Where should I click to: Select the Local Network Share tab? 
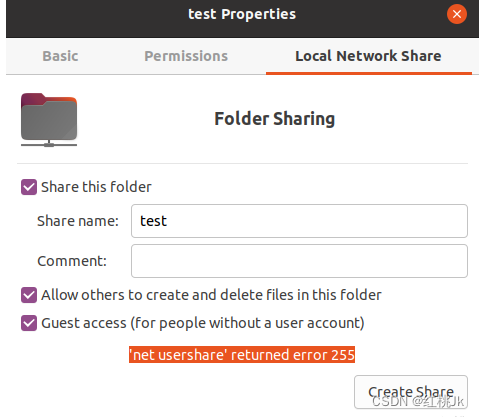coord(368,56)
